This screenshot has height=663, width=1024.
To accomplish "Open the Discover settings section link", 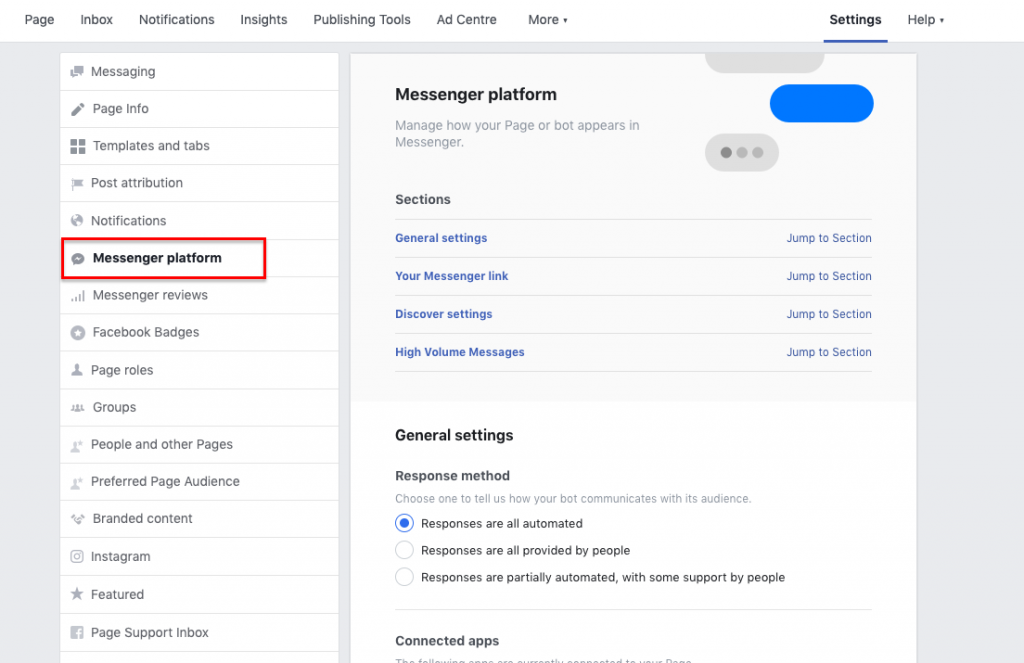I will click(443, 314).
